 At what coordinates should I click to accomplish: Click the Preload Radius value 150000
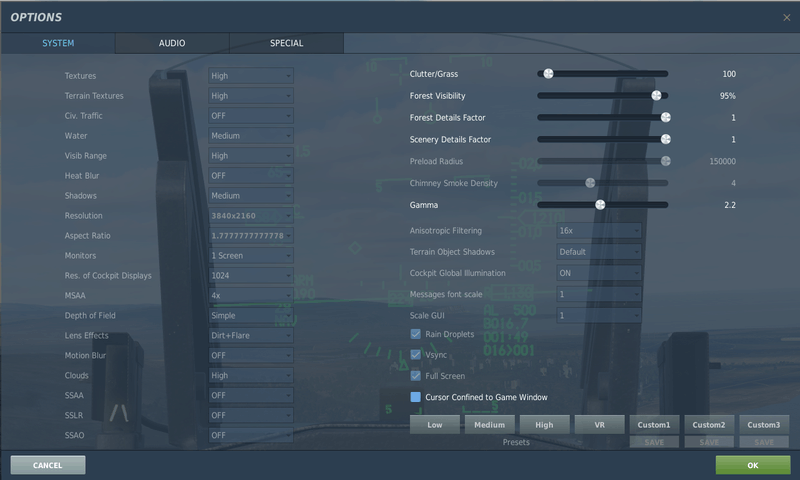click(x=722, y=161)
